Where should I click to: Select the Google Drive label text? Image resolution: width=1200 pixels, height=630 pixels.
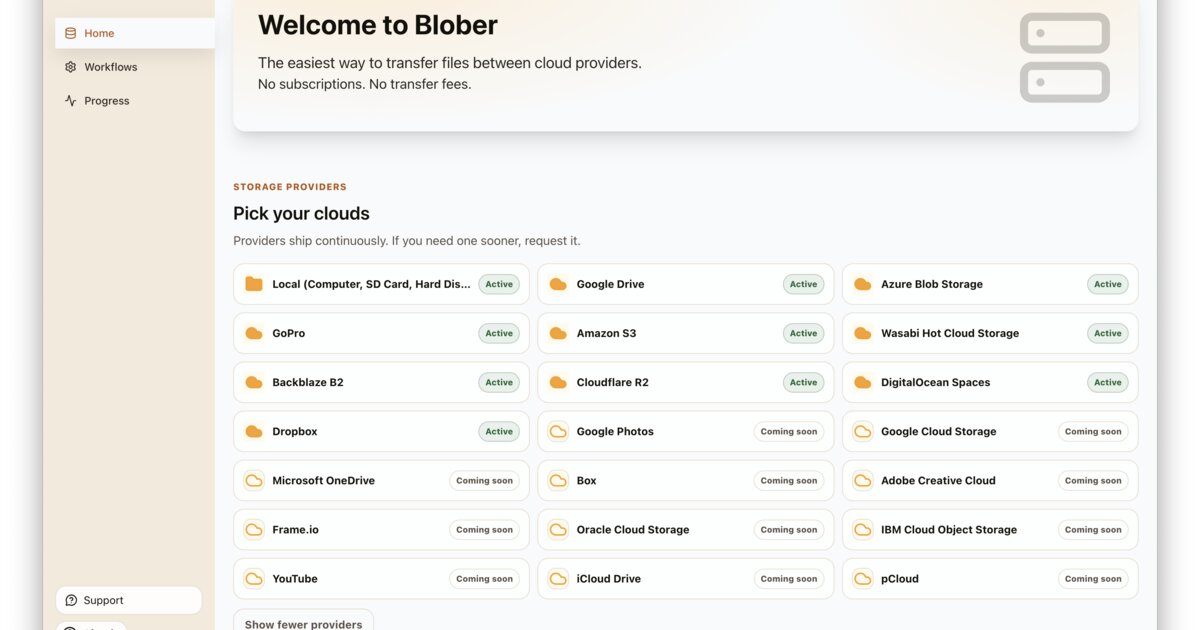610,284
